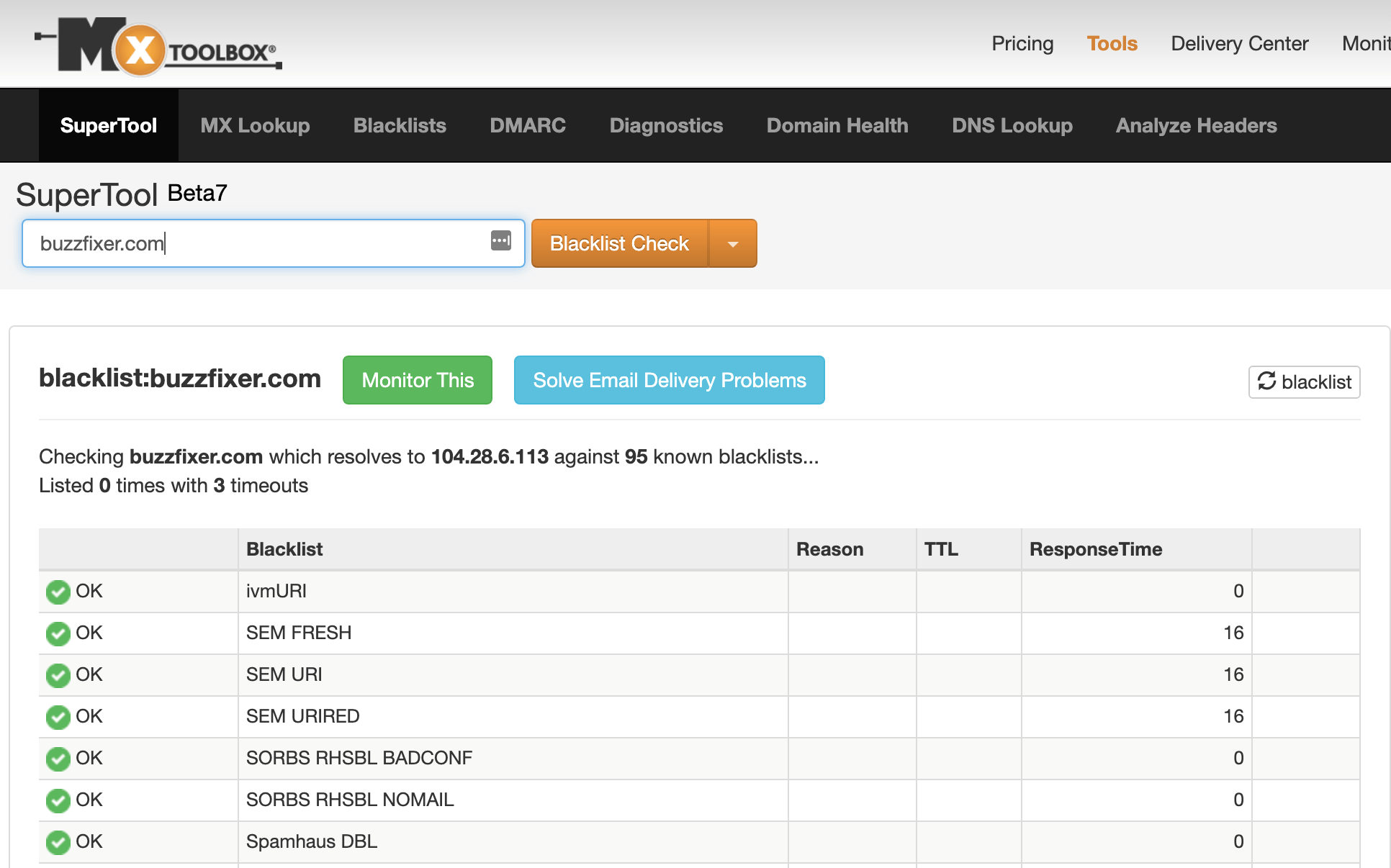Select DMARC in the navigation bar
The width and height of the screenshot is (1391, 868).
528,126
